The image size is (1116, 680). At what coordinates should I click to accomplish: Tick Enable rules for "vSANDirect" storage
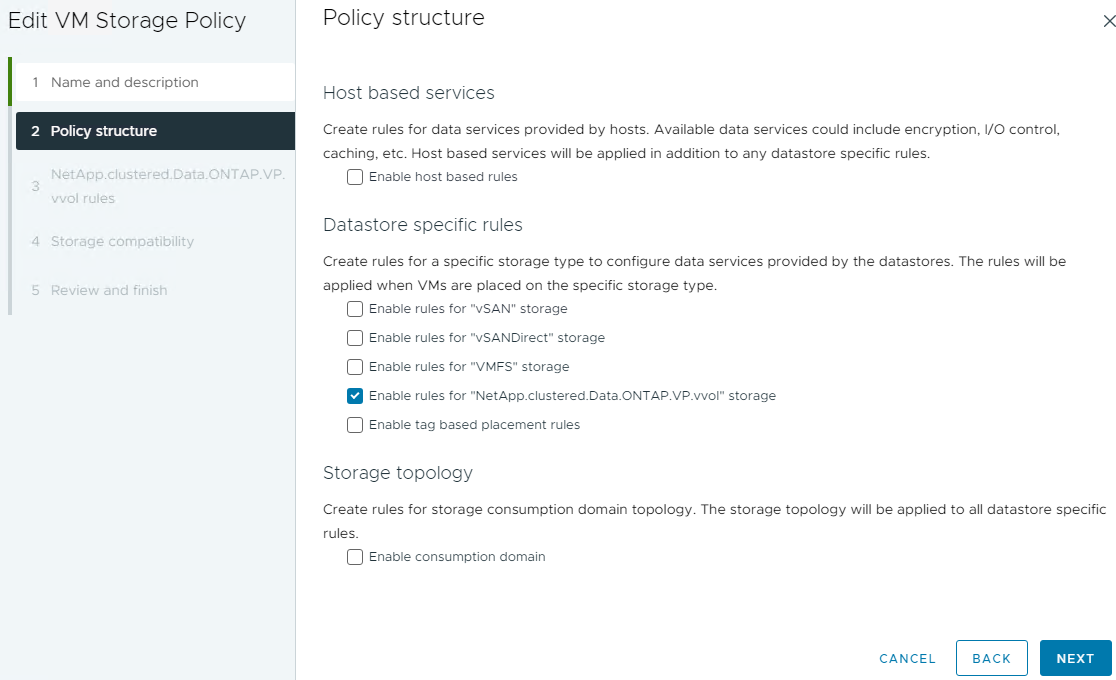(x=355, y=338)
